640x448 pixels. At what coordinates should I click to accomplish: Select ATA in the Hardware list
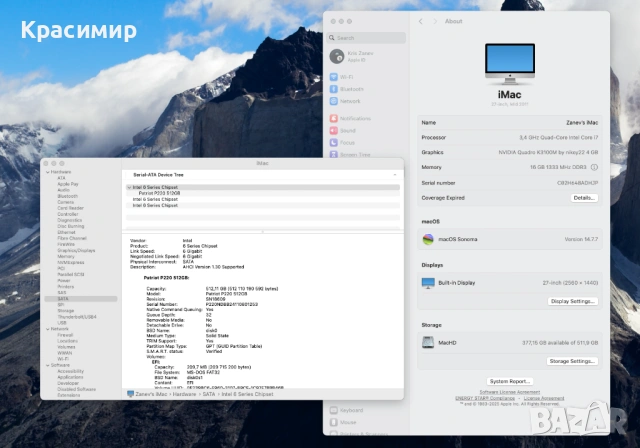click(x=61, y=178)
